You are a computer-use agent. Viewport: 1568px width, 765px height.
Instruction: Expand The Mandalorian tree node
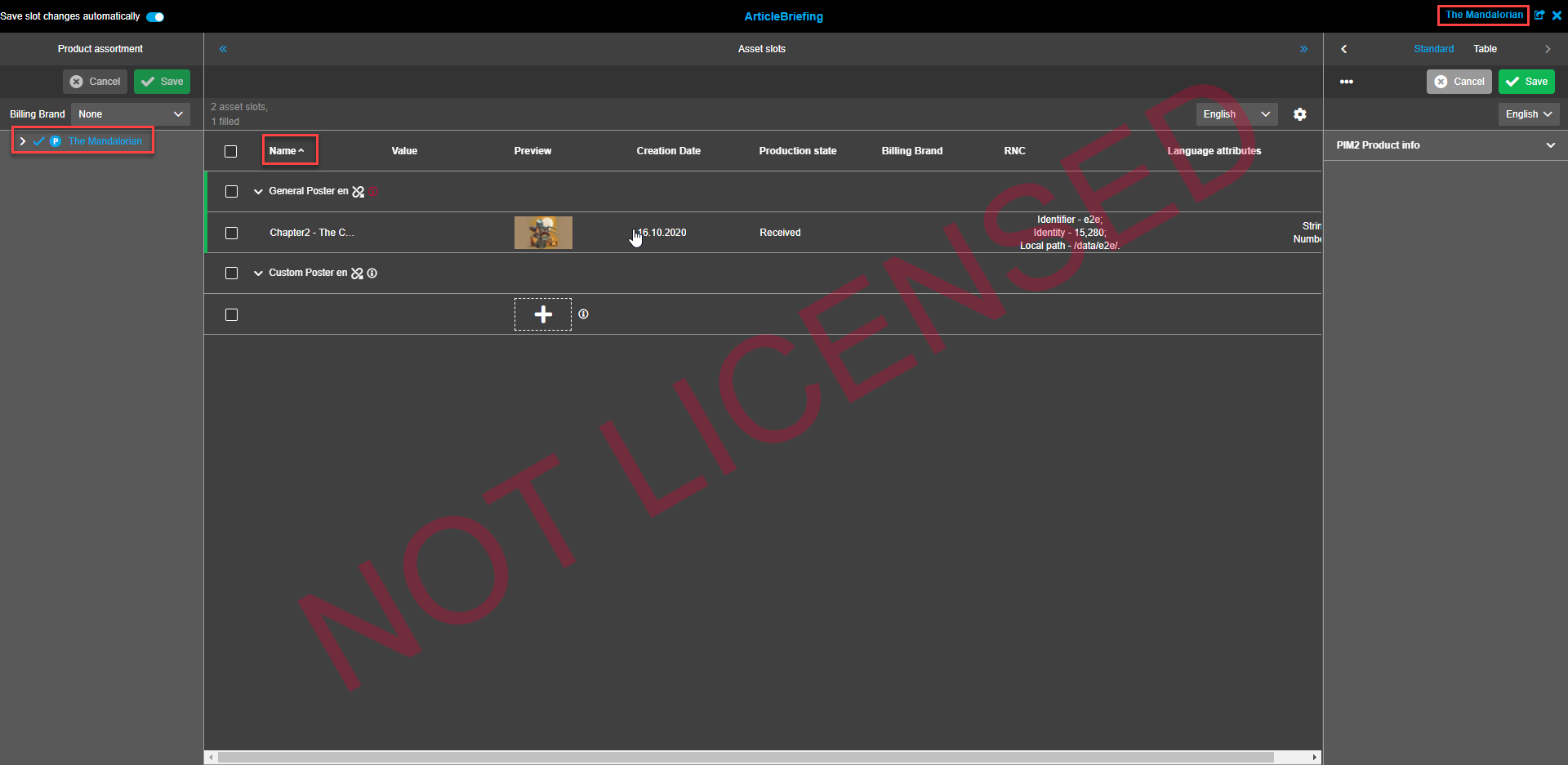23,141
